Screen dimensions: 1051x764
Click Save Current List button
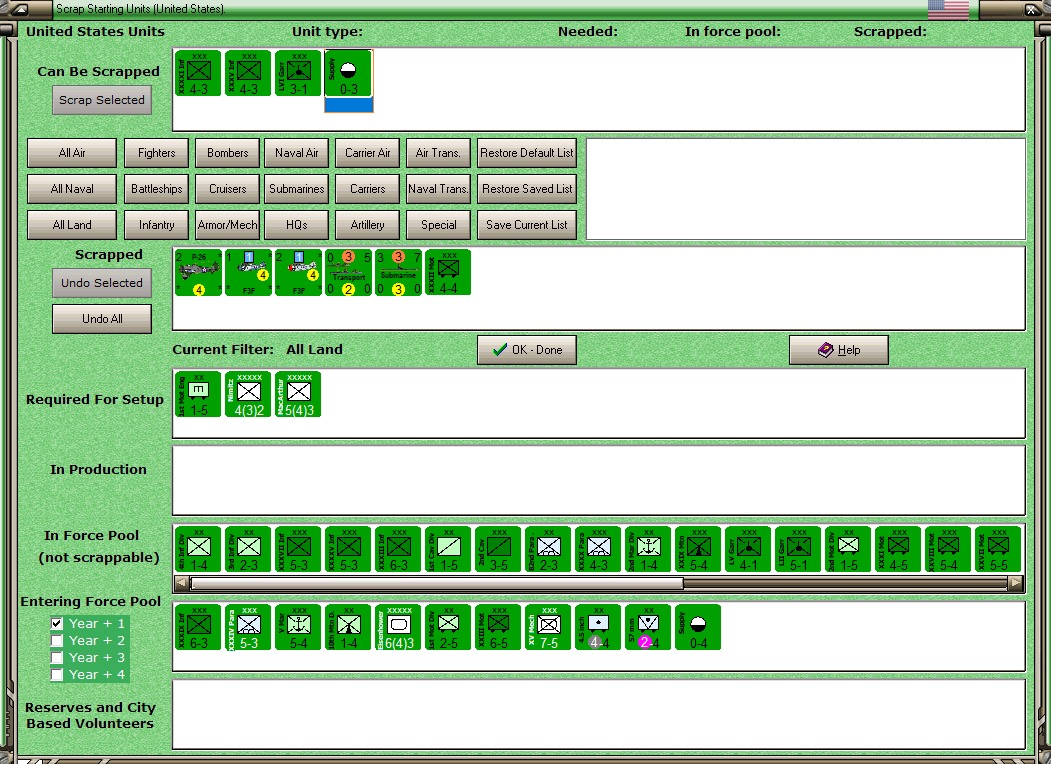[x=527, y=225]
